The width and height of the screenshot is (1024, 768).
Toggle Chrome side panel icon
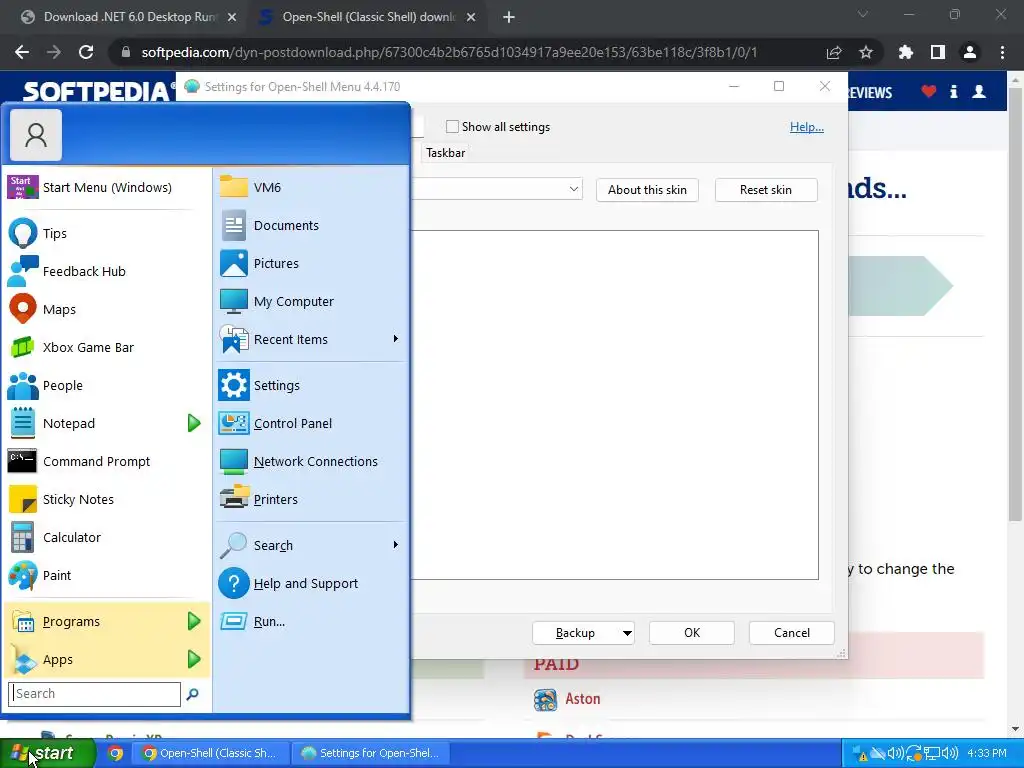[938, 52]
